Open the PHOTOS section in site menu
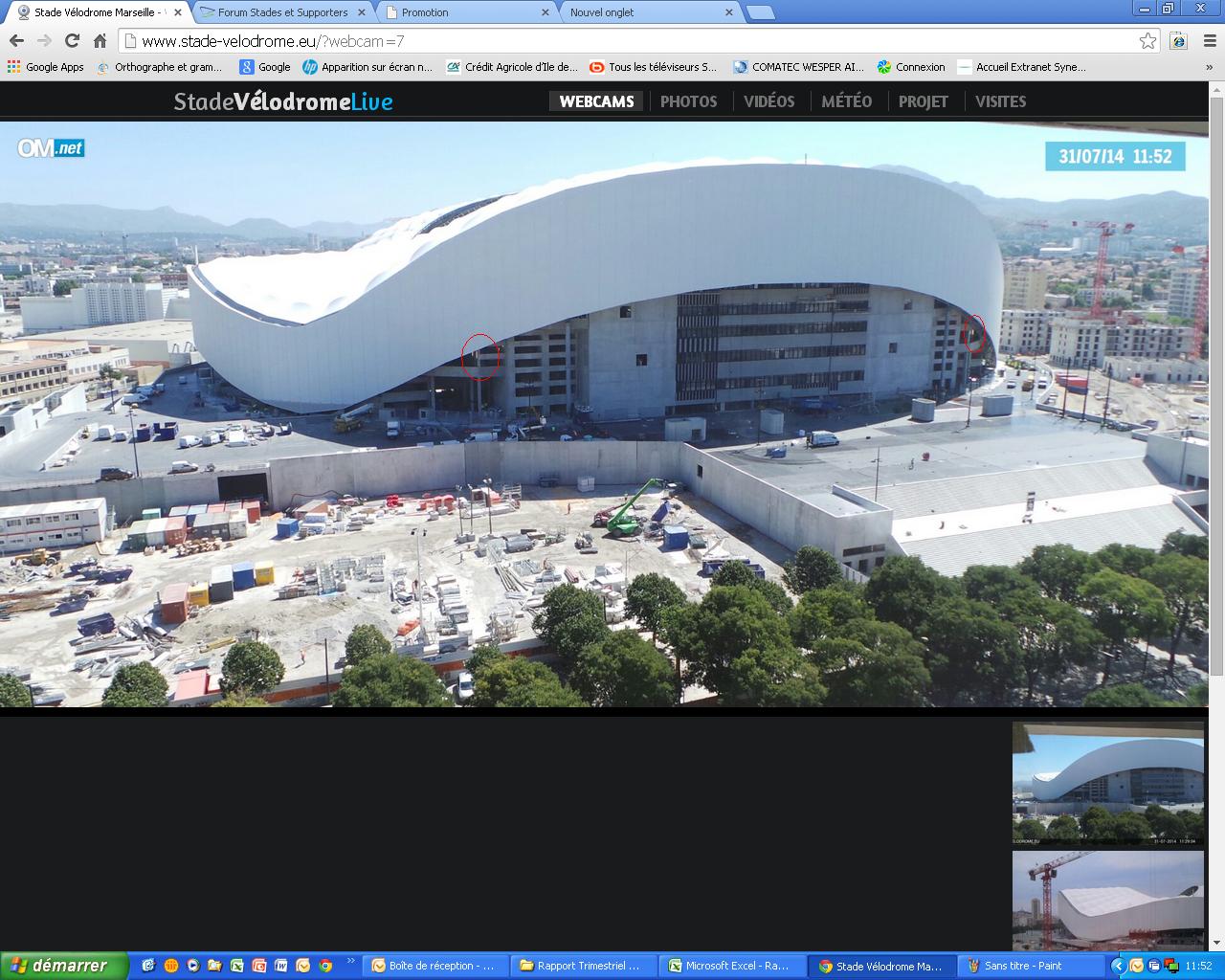 [x=688, y=101]
